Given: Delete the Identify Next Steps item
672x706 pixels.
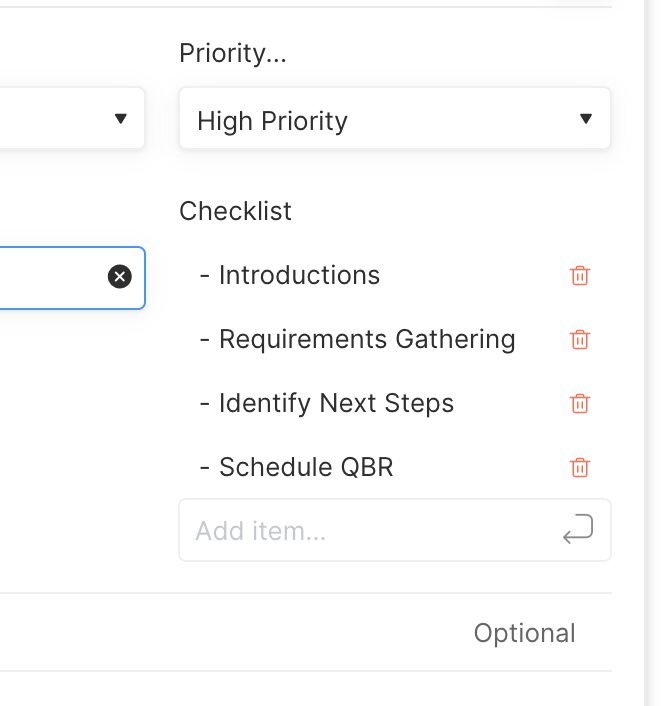Looking at the screenshot, I should pos(580,403).
